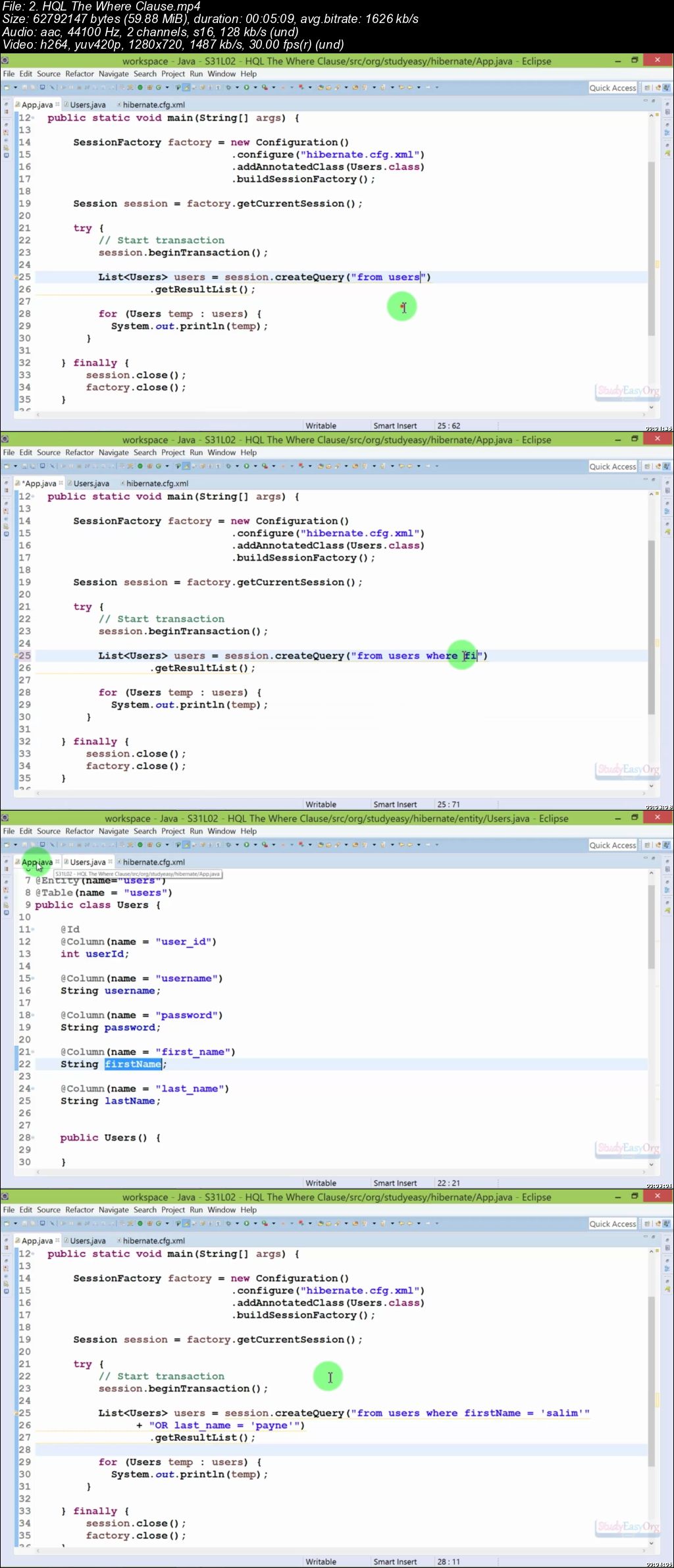
Task: Click the Run button in the 25 : 62 frame toolbar
Action: [x=246, y=87]
